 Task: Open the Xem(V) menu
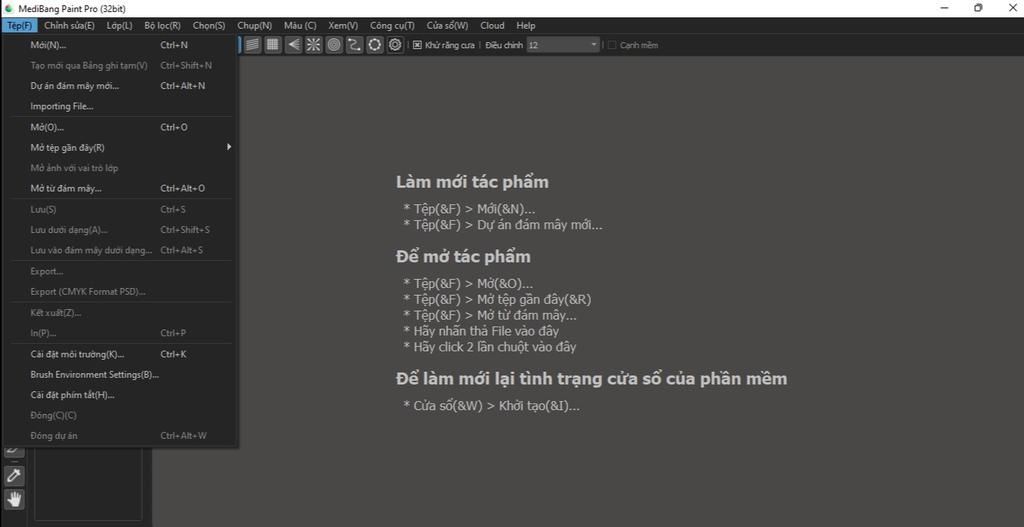click(x=343, y=25)
